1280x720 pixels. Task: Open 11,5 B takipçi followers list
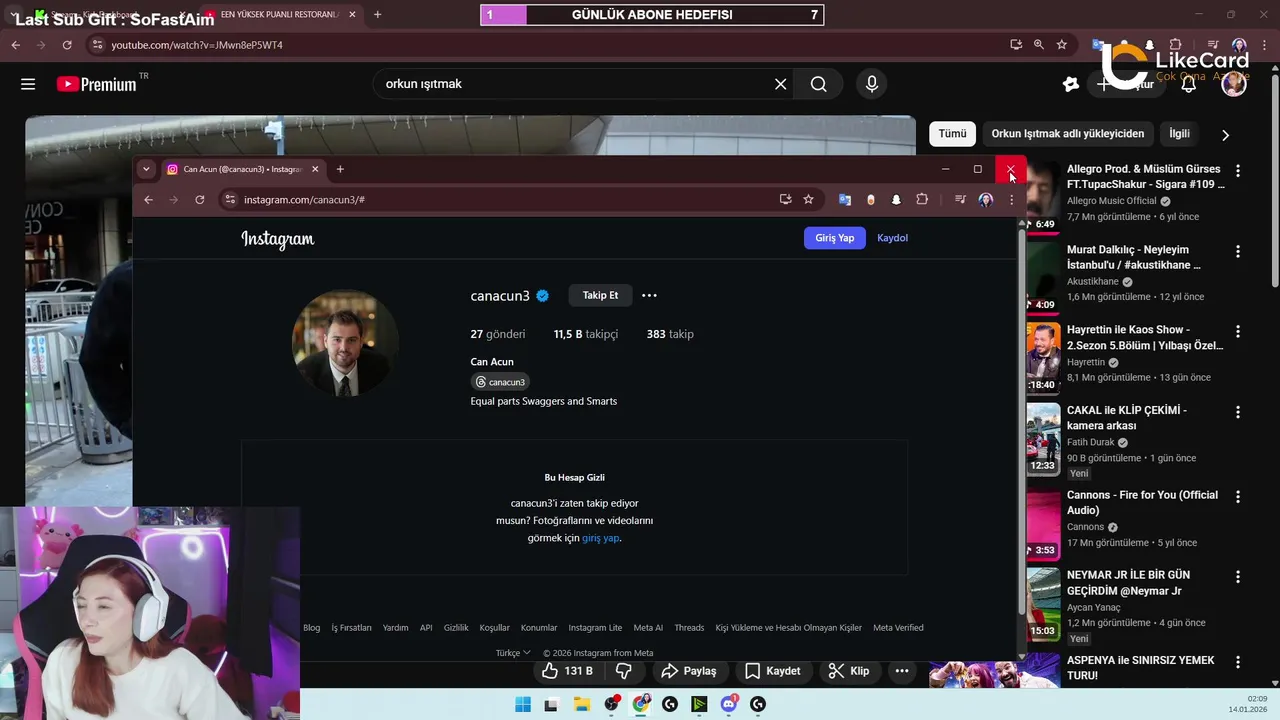click(x=586, y=334)
